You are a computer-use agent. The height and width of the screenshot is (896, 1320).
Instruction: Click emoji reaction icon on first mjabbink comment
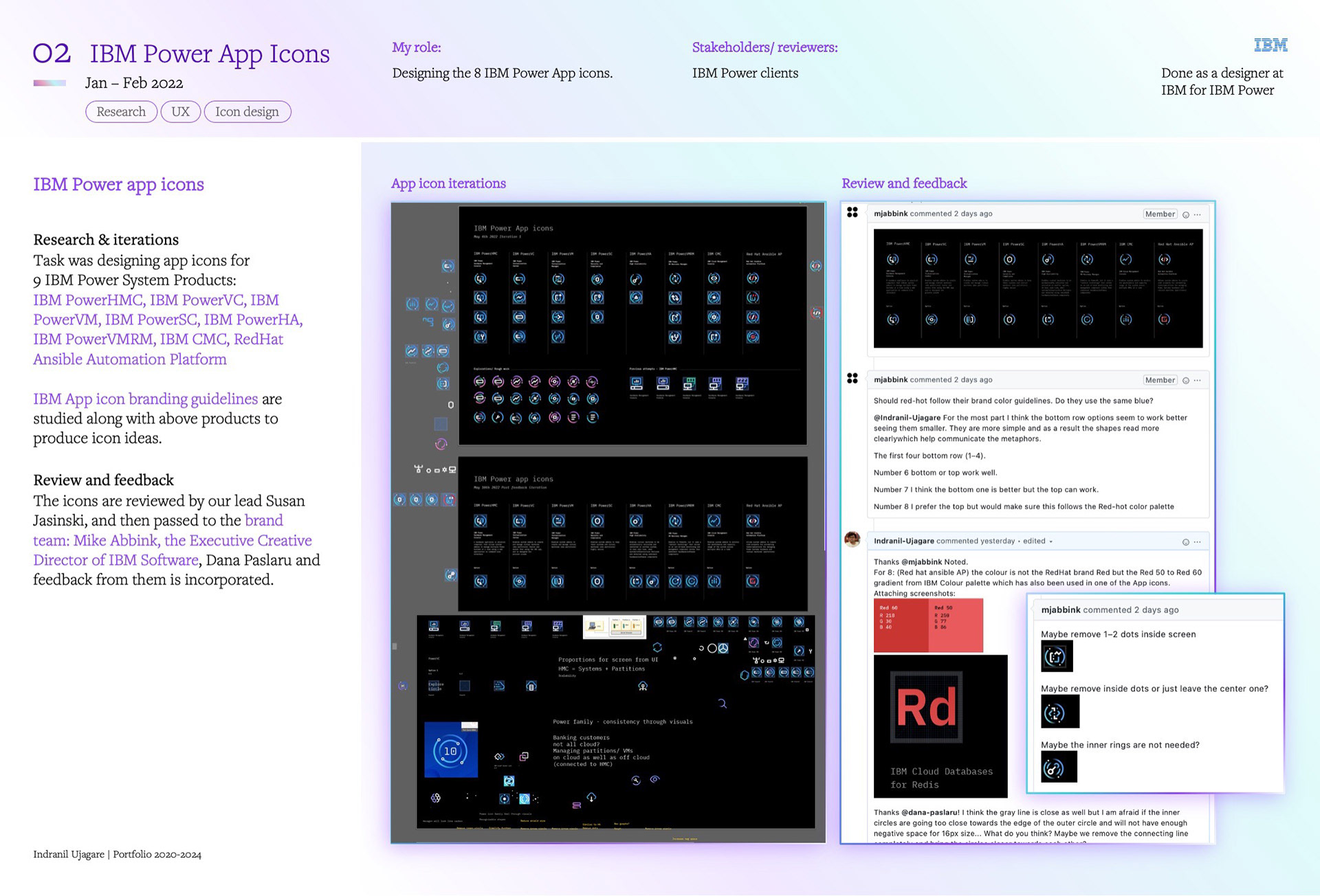[1185, 215]
